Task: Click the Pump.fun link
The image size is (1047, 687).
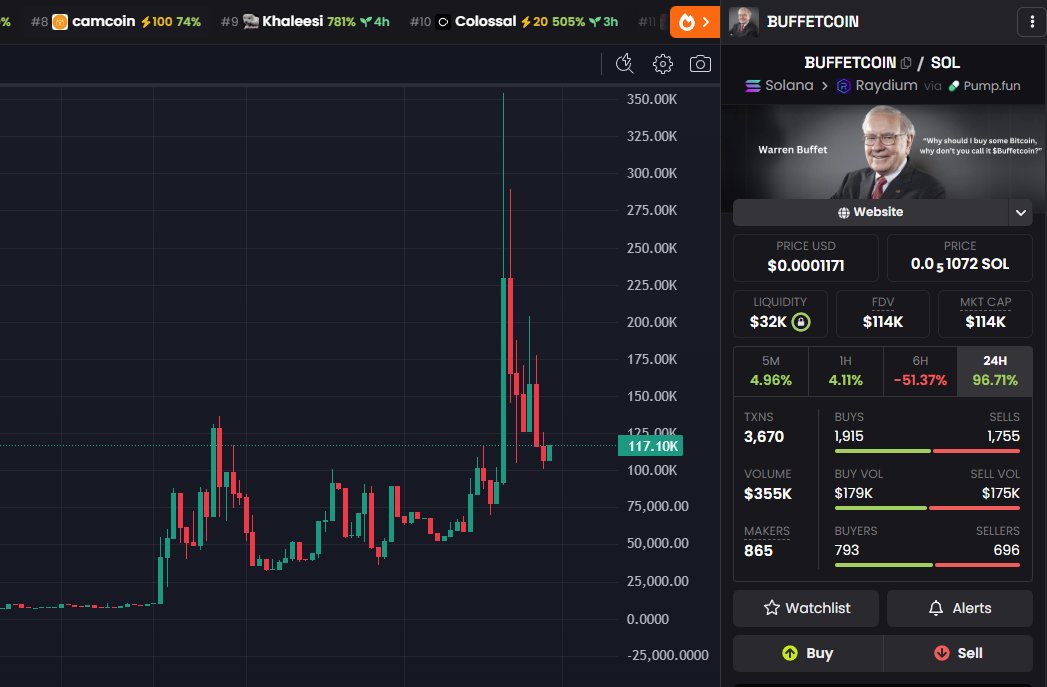Action: 984,85
